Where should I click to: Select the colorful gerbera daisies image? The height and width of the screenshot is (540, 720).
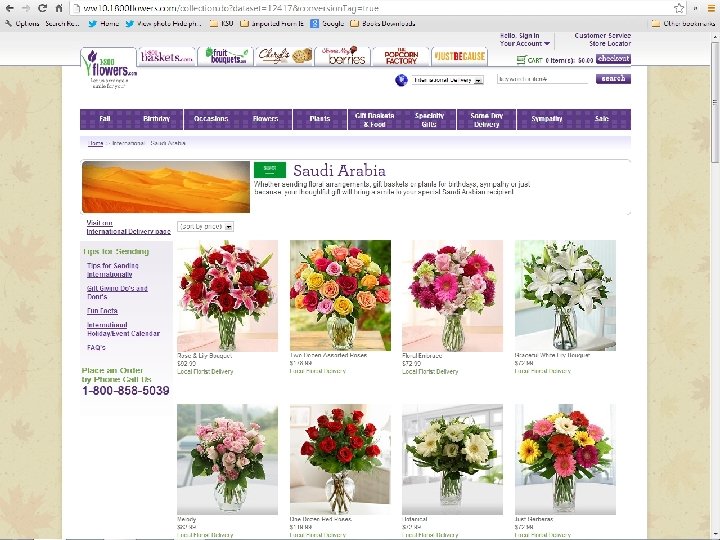[x=565, y=459]
